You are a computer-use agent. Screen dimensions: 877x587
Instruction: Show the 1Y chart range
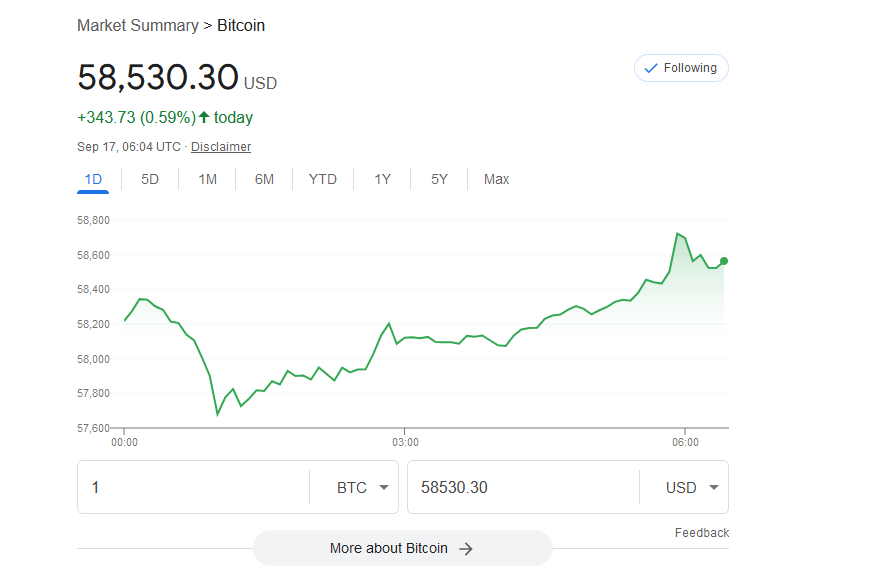[x=383, y=179]
